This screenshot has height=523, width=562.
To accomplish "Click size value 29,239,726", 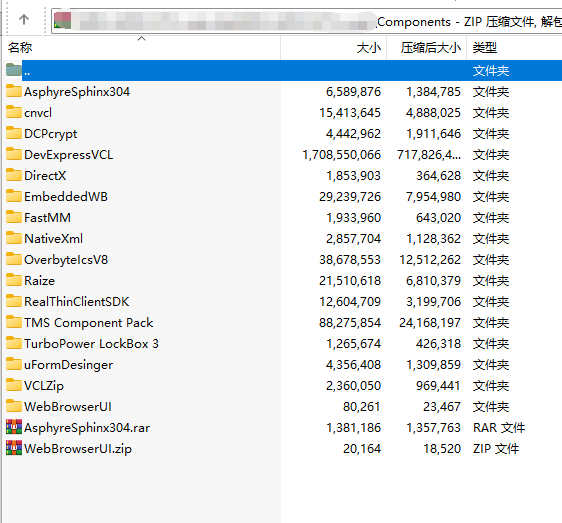I will click(x=350, y=197).
